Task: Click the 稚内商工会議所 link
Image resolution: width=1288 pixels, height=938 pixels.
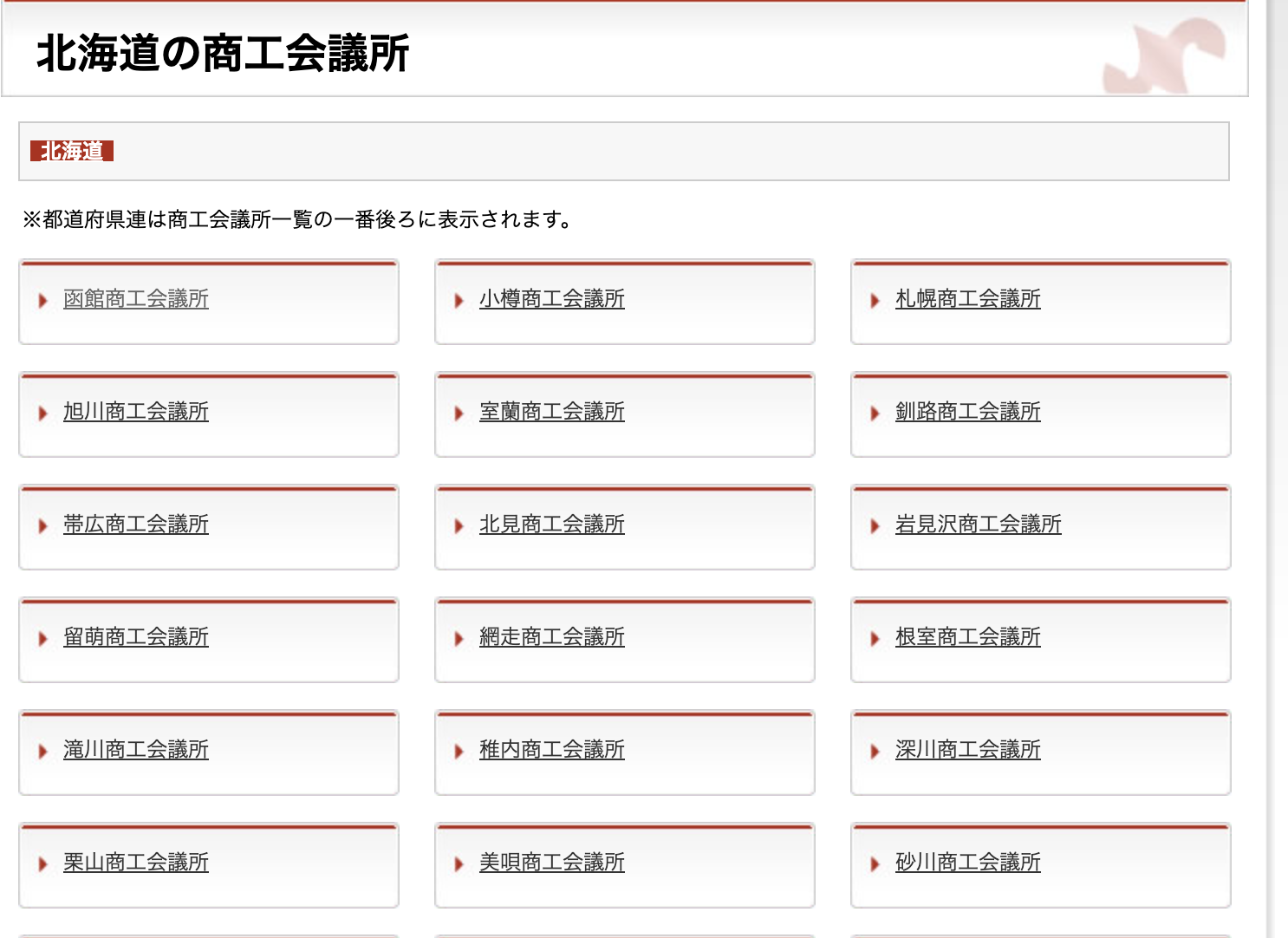Action: coord(552,750)
